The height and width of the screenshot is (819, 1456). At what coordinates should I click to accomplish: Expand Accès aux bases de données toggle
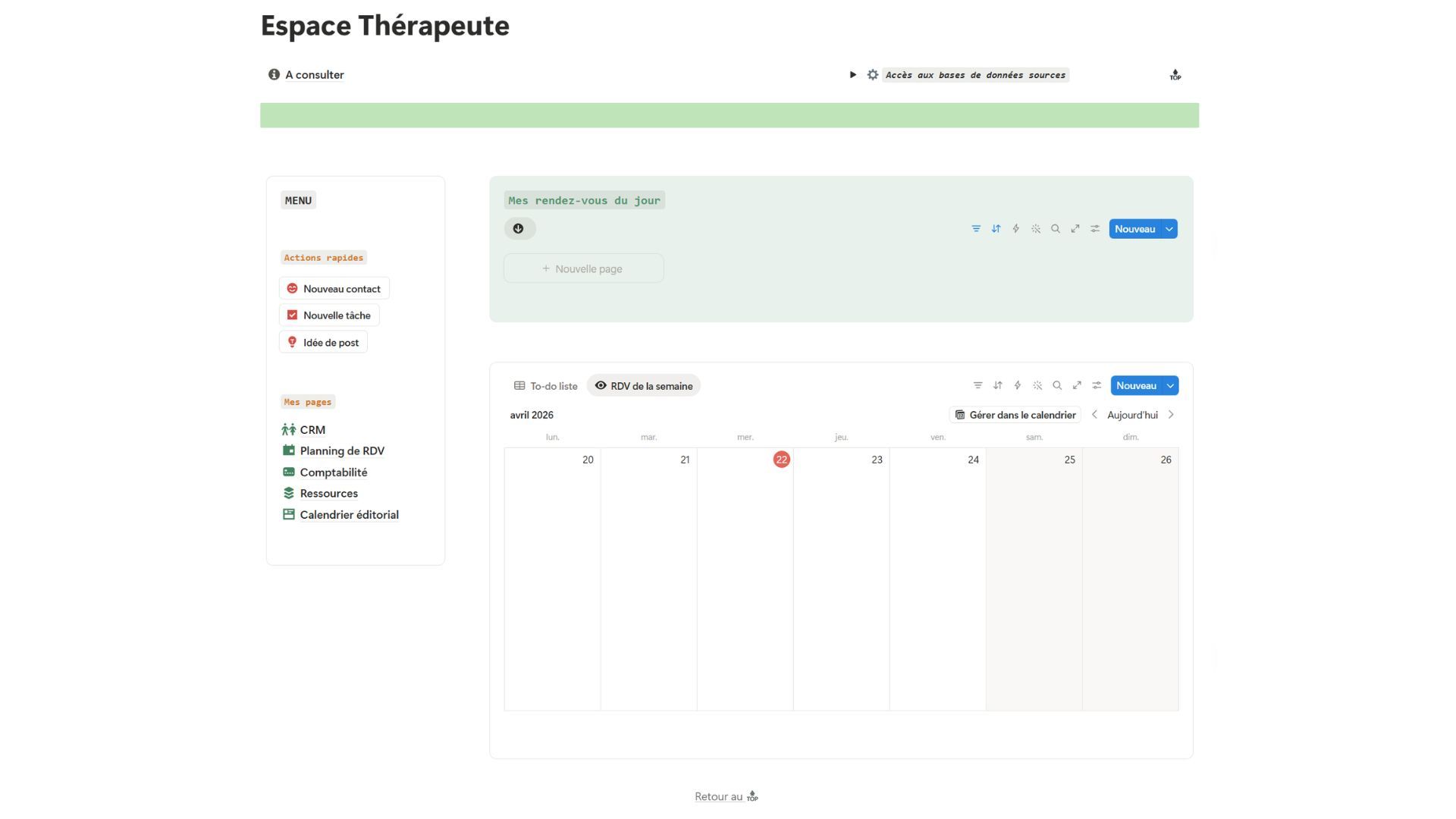(x=853, y=75)
